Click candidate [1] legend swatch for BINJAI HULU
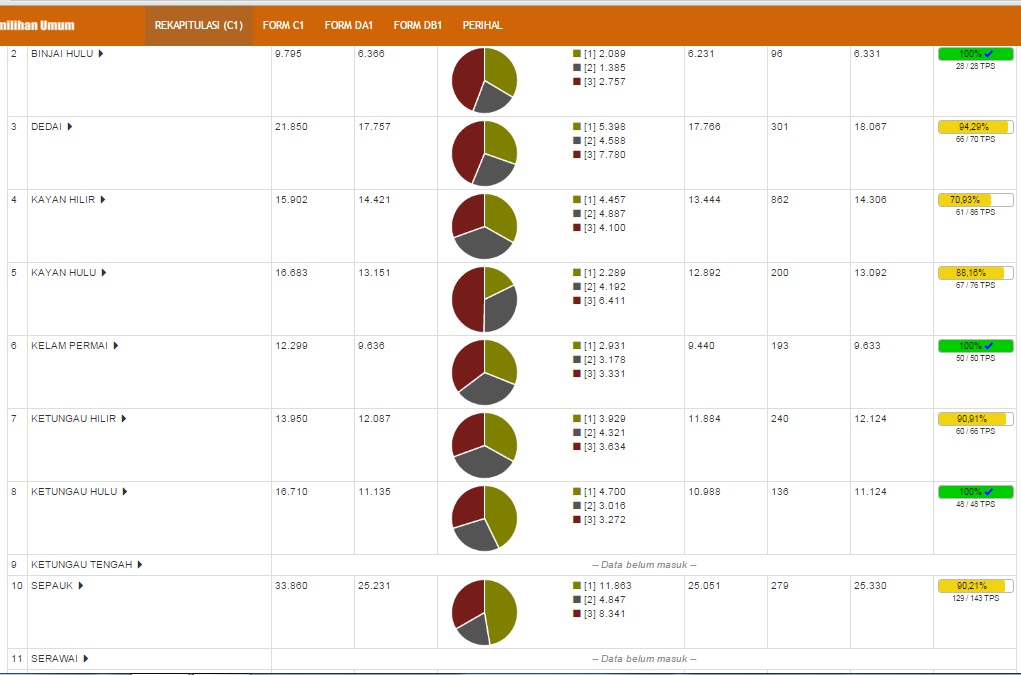 click(x=577, y=54)
